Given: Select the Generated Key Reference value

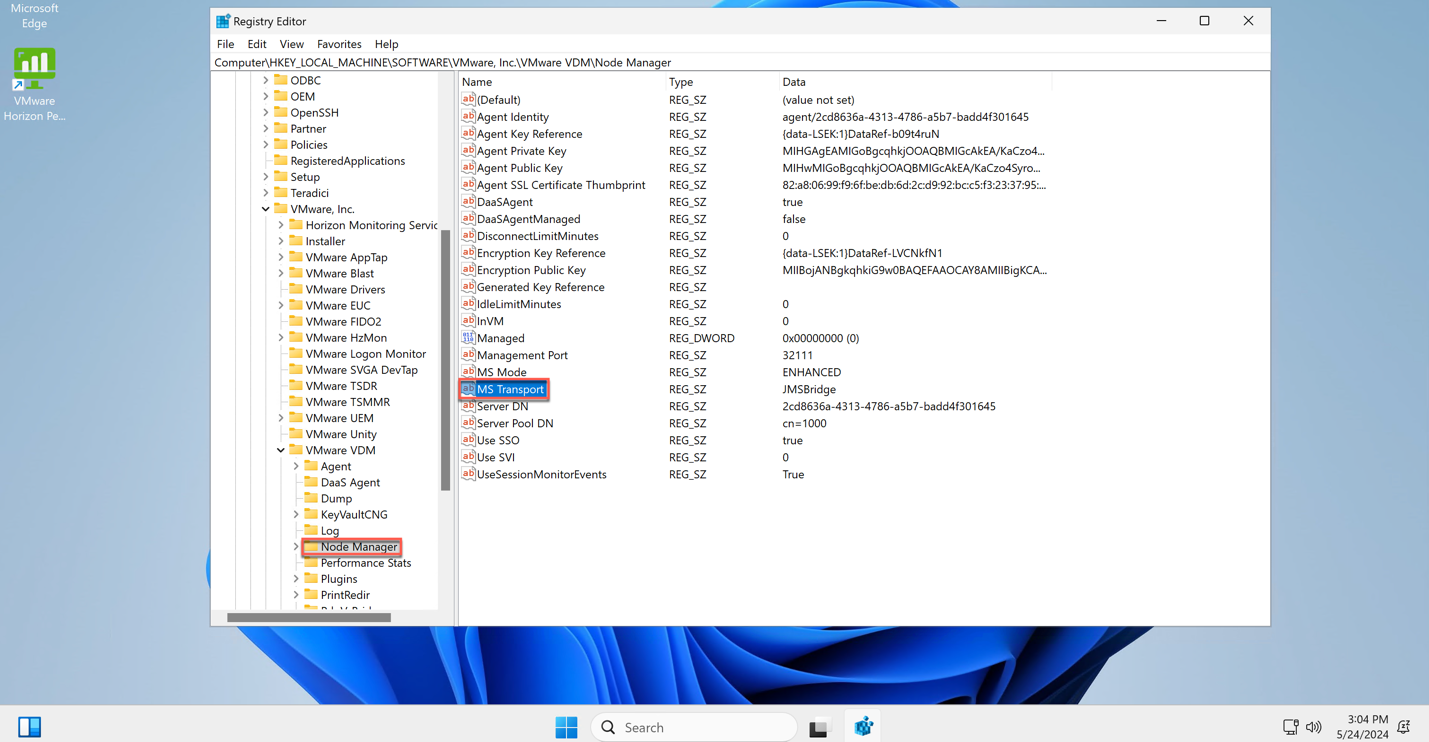Looking at the screenshot, I should pos(540,287).
